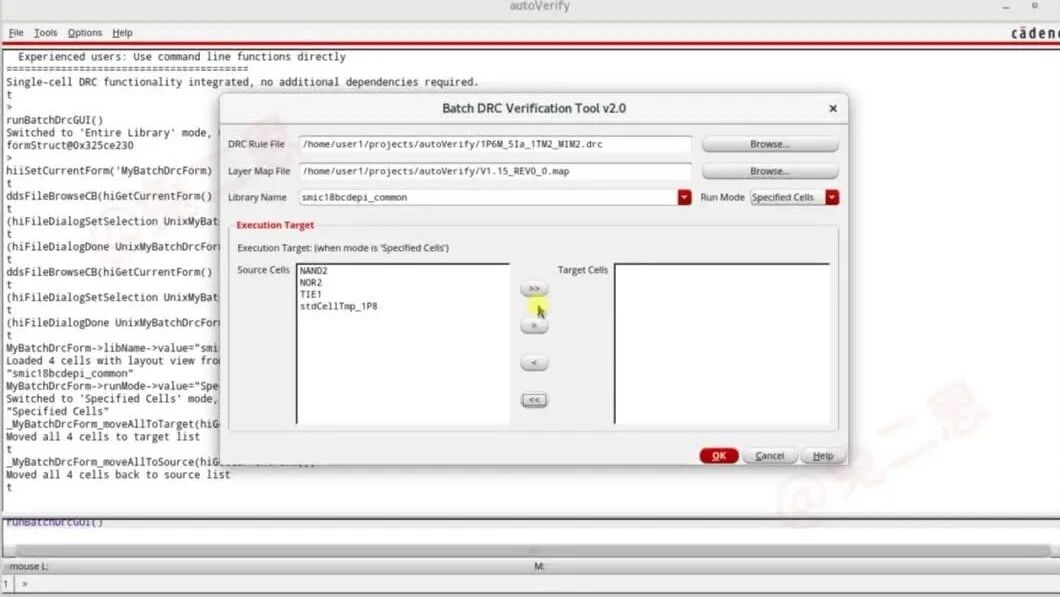Close the Batch DRC Verification dialog
1060x597 pixels.
tap(833, 108)
